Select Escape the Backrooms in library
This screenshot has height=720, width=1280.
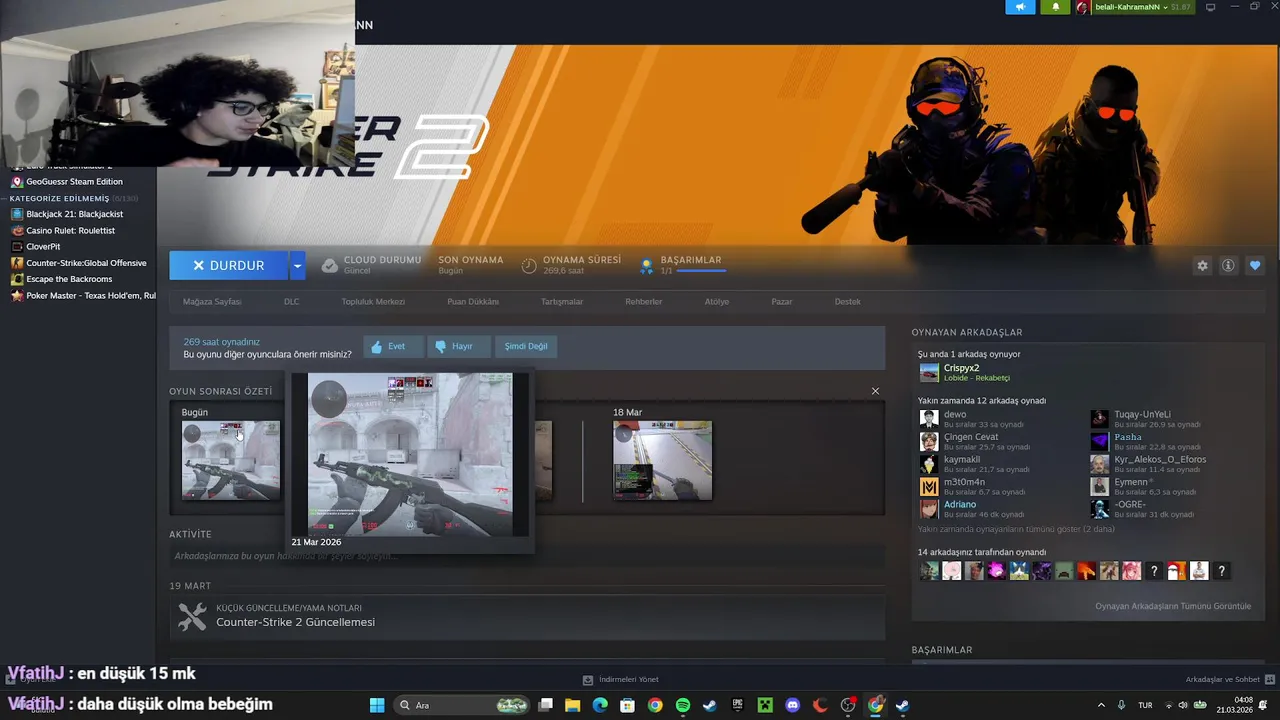click(69, 279)
